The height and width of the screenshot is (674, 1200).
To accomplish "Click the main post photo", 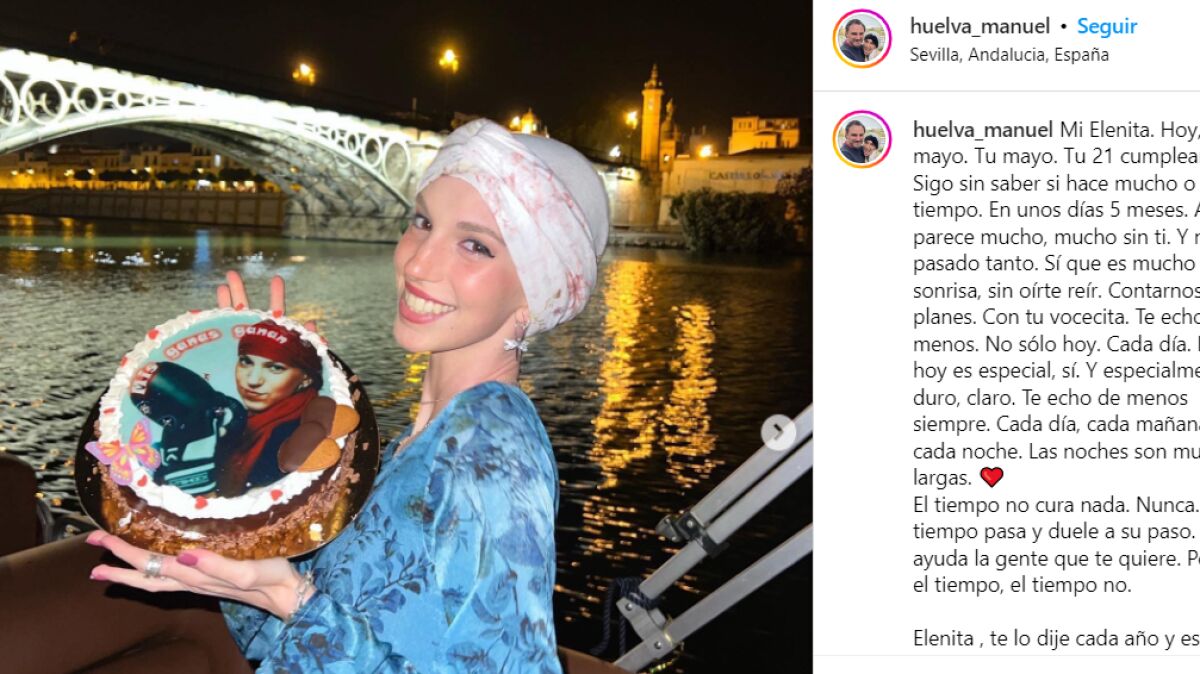I will pyautogui.click(x=406, y=337).
